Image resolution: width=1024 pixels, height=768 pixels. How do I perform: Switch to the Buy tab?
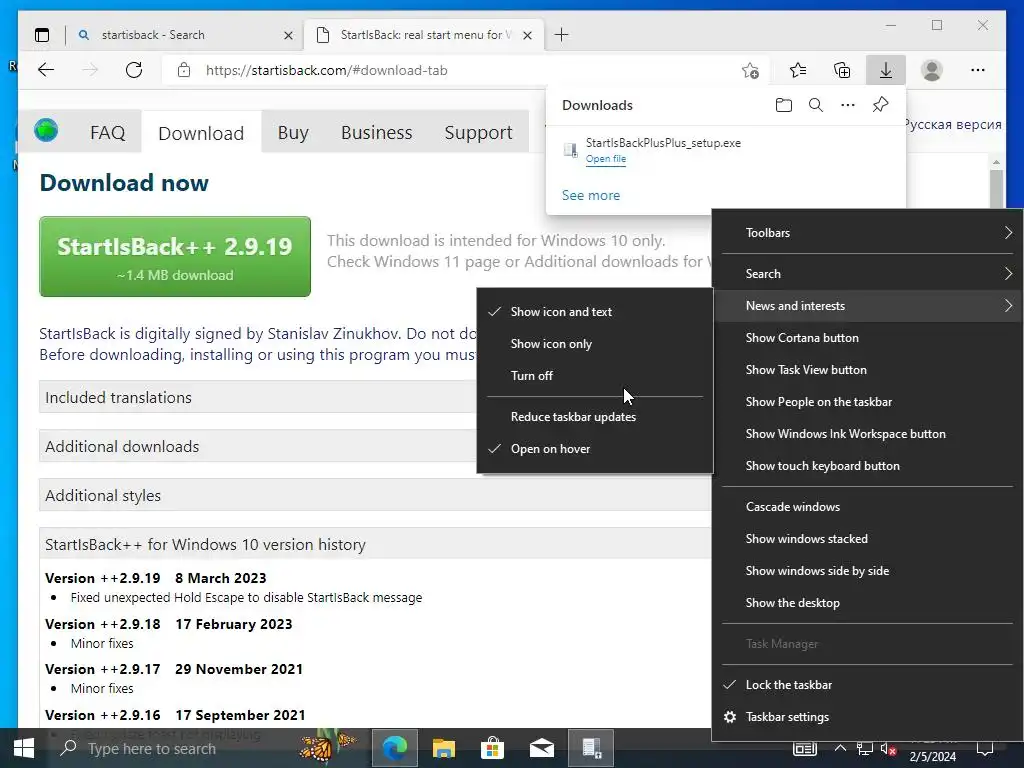pyautogui.click(x=293, y=133)
